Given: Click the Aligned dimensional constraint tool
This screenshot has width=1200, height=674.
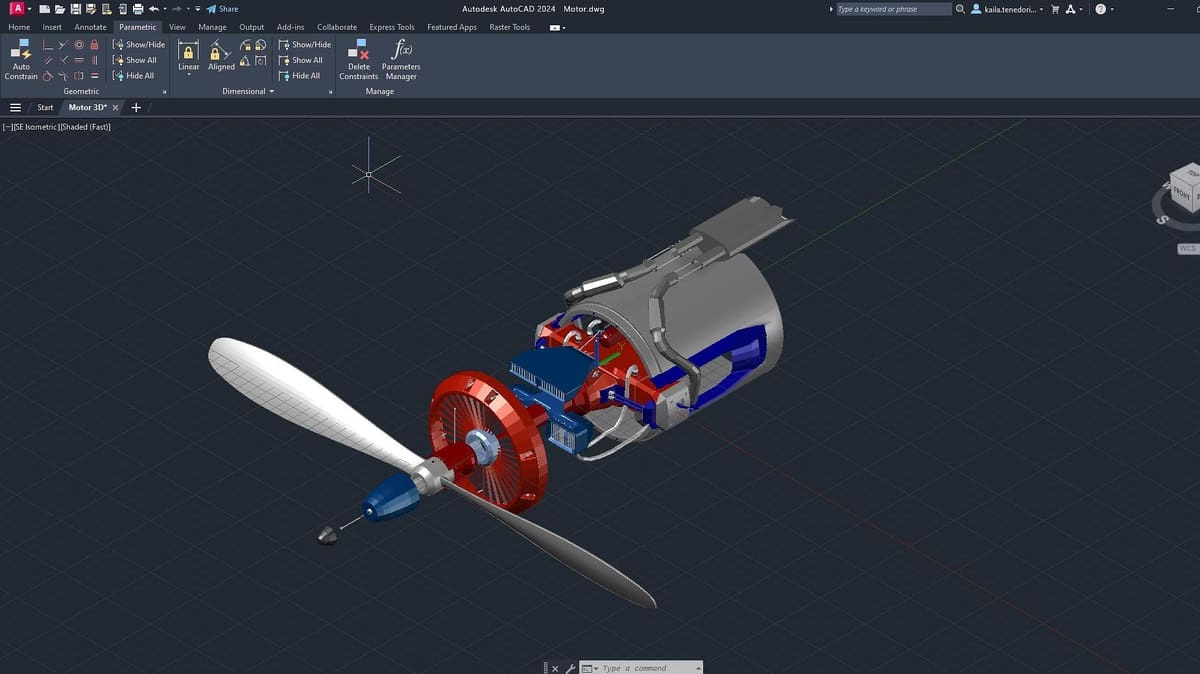Looking at the screenshot, I should coord(221,55).
